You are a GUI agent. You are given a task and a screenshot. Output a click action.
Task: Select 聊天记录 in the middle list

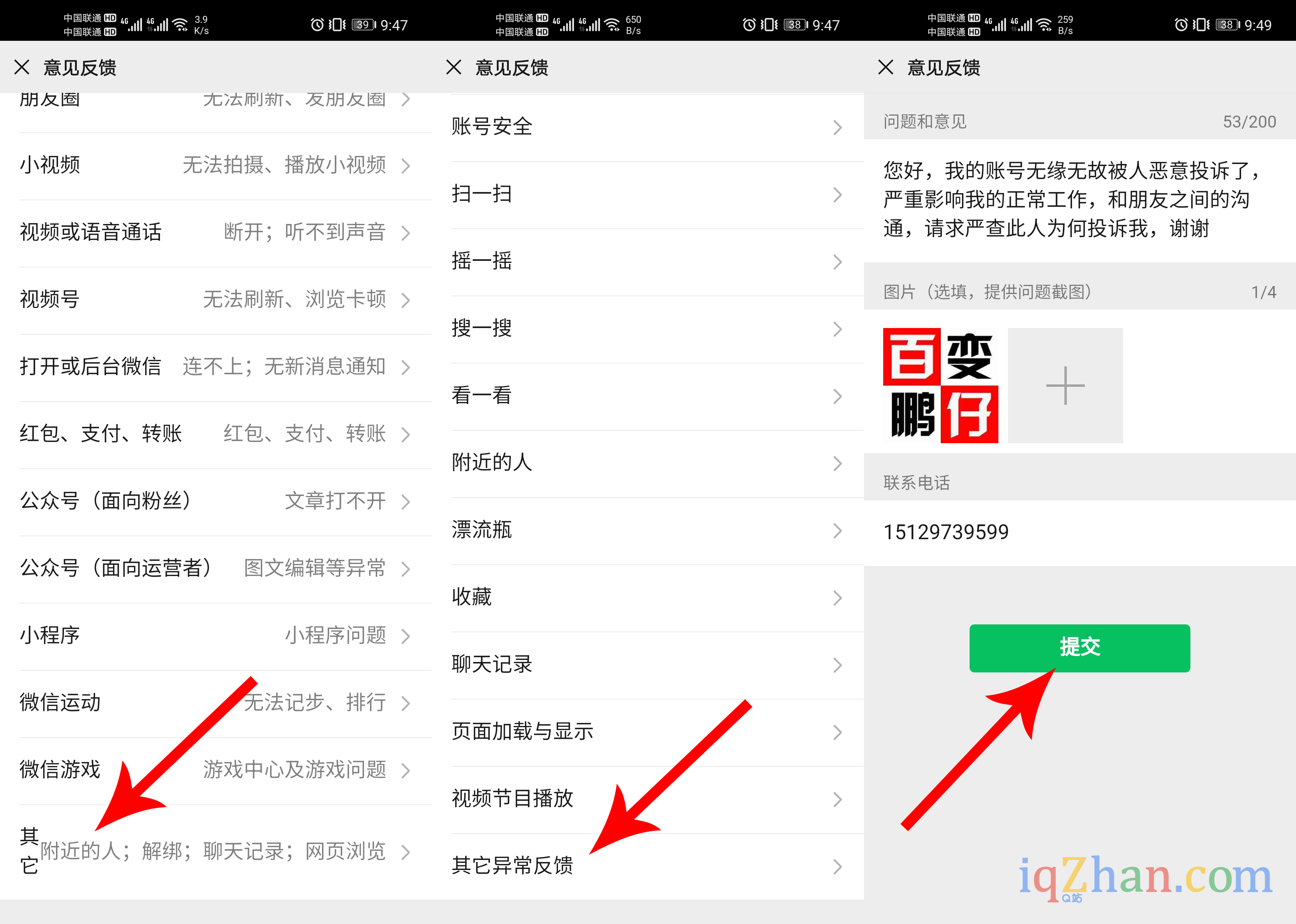click(x=648, y=664)
